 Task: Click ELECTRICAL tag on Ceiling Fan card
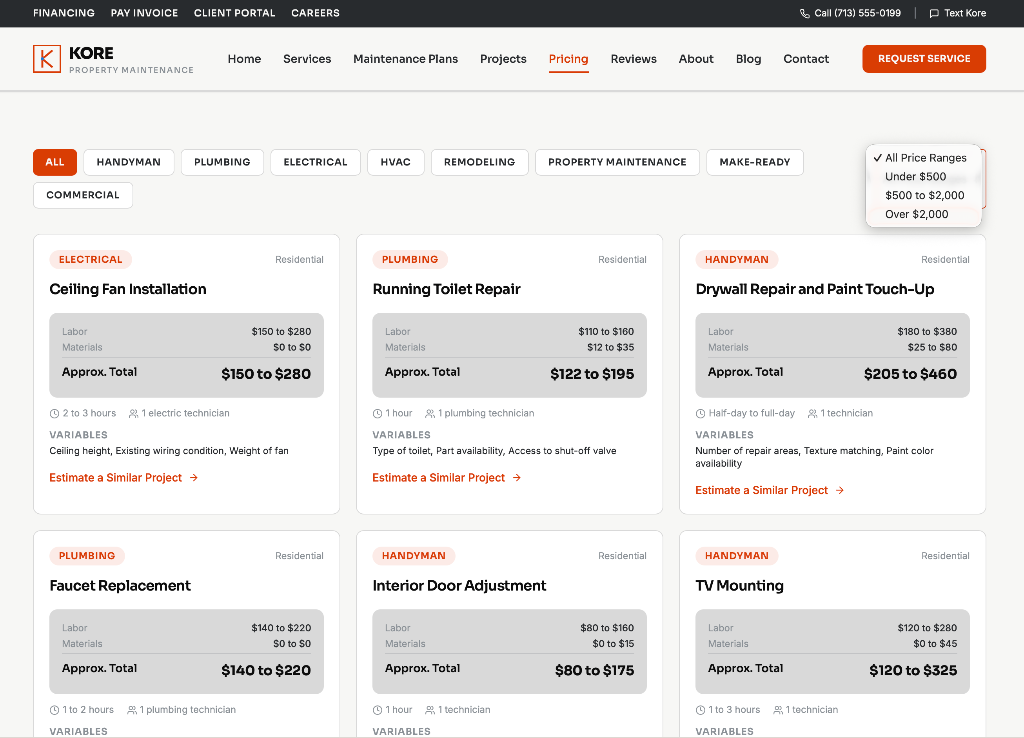(x=91, y=259)
